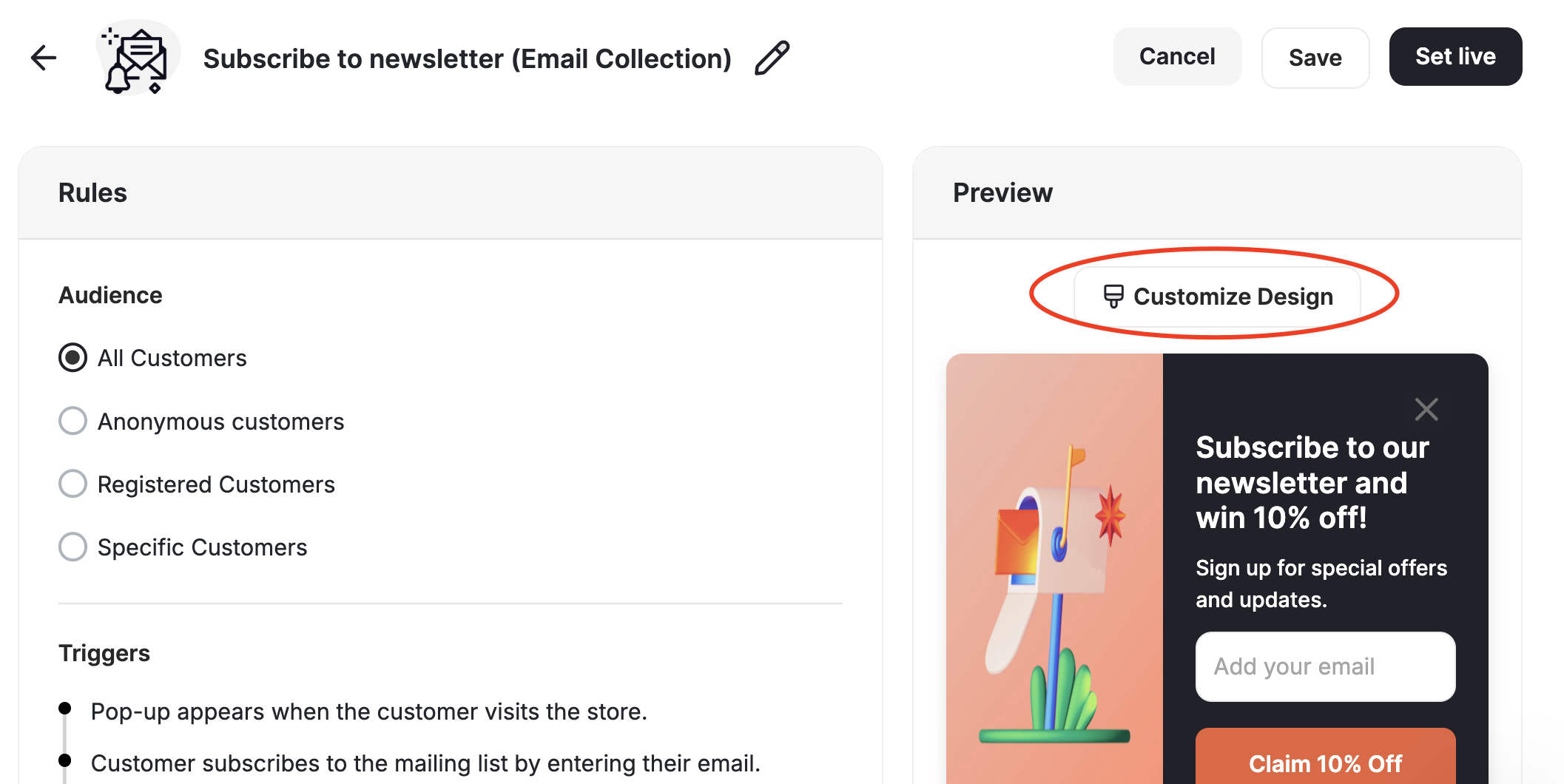Viewport: 1564px width, 784px height.
Task: Pick the Specific Customers option
Action: click(x=72, y=547)
